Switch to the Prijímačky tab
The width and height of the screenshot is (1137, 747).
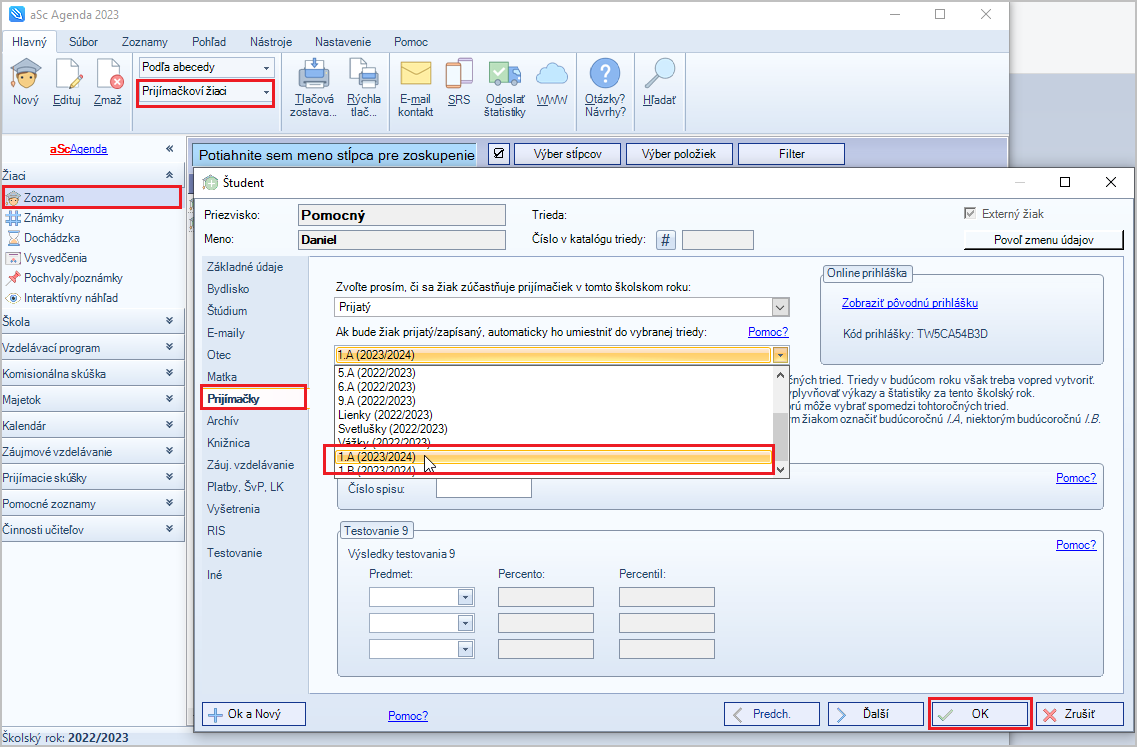point(253,398)
